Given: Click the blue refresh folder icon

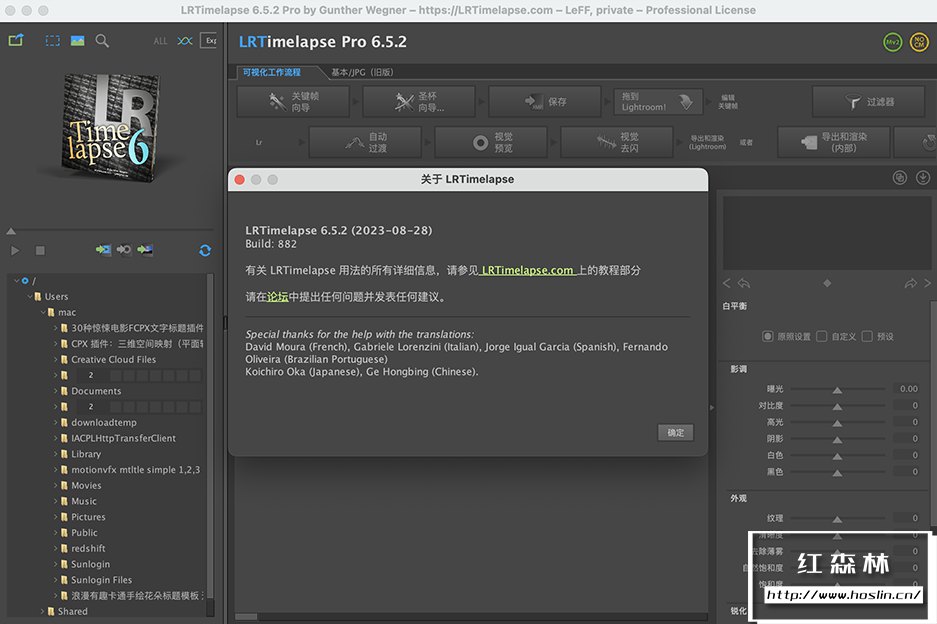Looking at the screenshot, I should [205, 250].
